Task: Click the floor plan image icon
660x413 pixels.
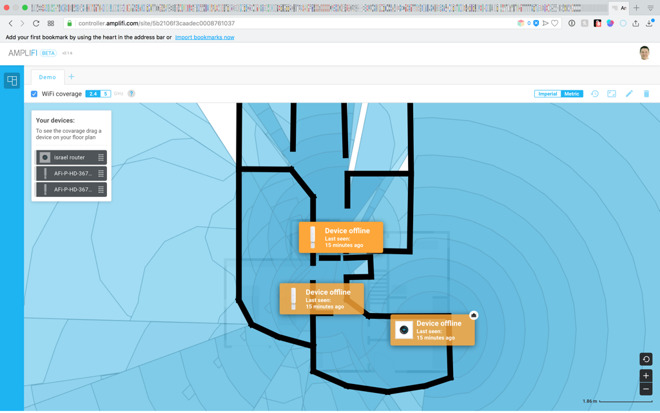Action: [612, 94]
